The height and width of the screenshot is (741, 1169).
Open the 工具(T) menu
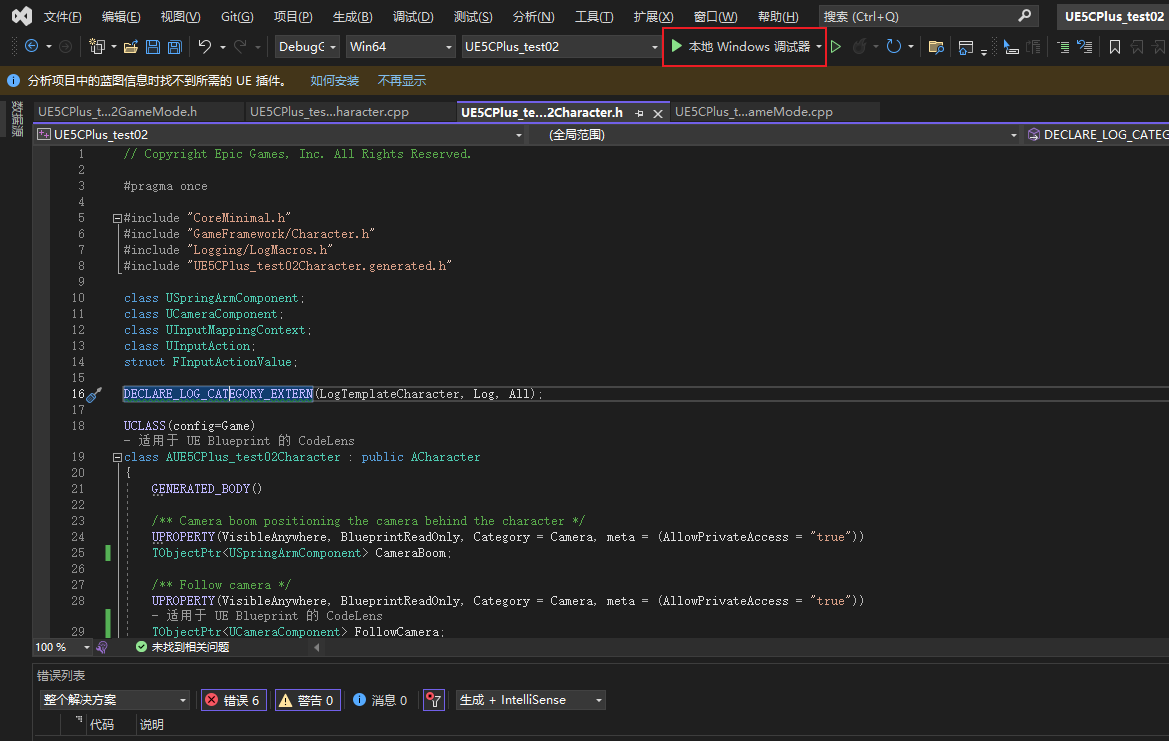coord(594,16)
